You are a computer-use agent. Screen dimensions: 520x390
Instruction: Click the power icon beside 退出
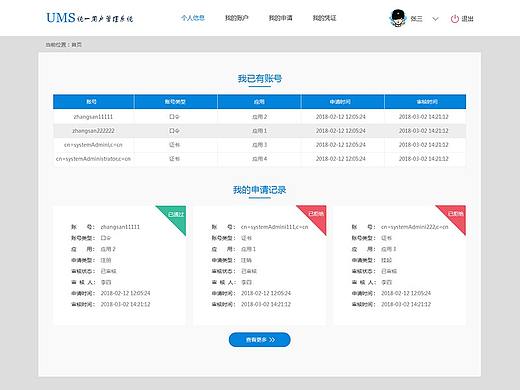pos(455,19)
